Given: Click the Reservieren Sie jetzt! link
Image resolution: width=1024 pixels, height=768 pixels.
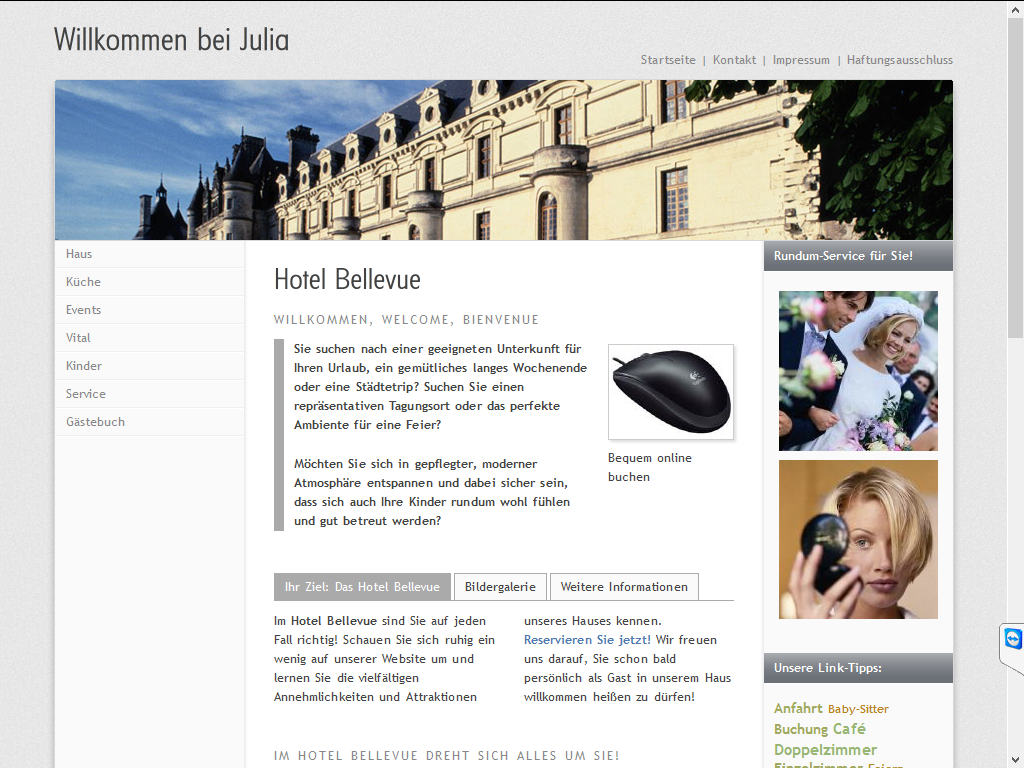Looking at the screenshot, I should 587,640.
